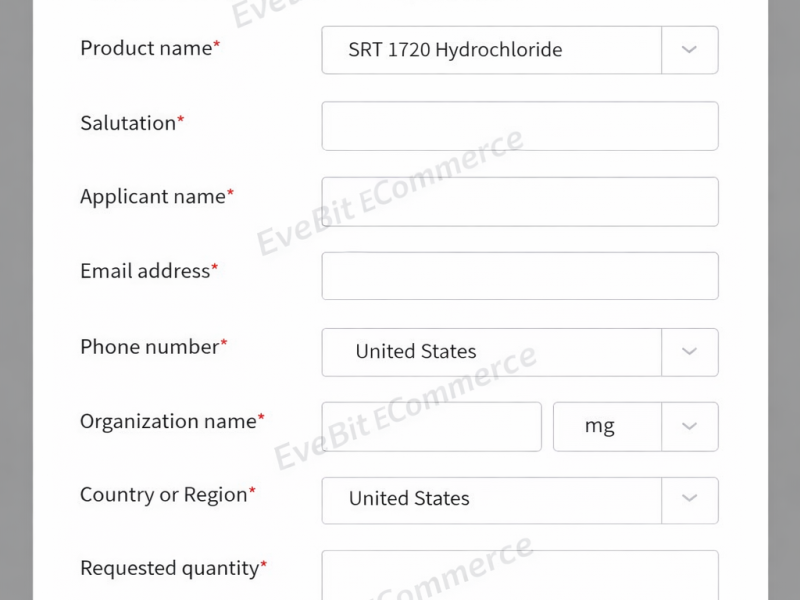Click the Phone number label
This screenshot has width=800, height=600.
(150, 347)
